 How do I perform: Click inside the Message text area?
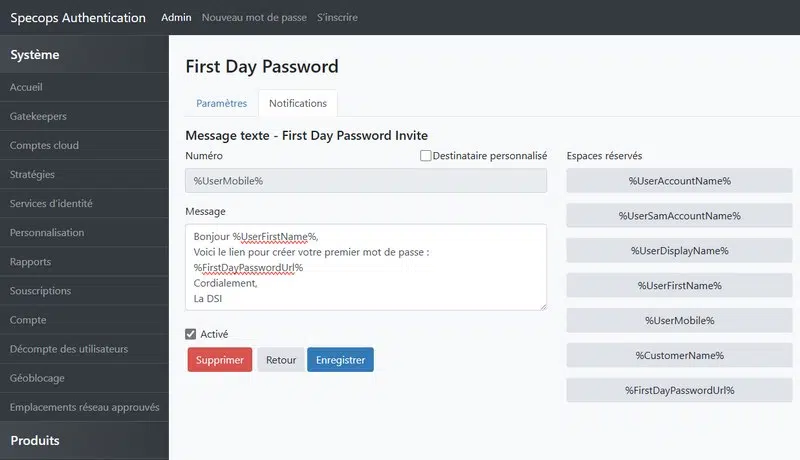pyautogui.click(x=366, y=266)
